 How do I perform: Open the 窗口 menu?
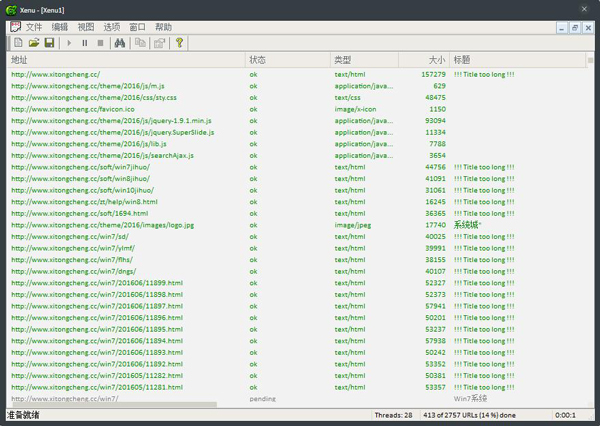coord(137,27)
